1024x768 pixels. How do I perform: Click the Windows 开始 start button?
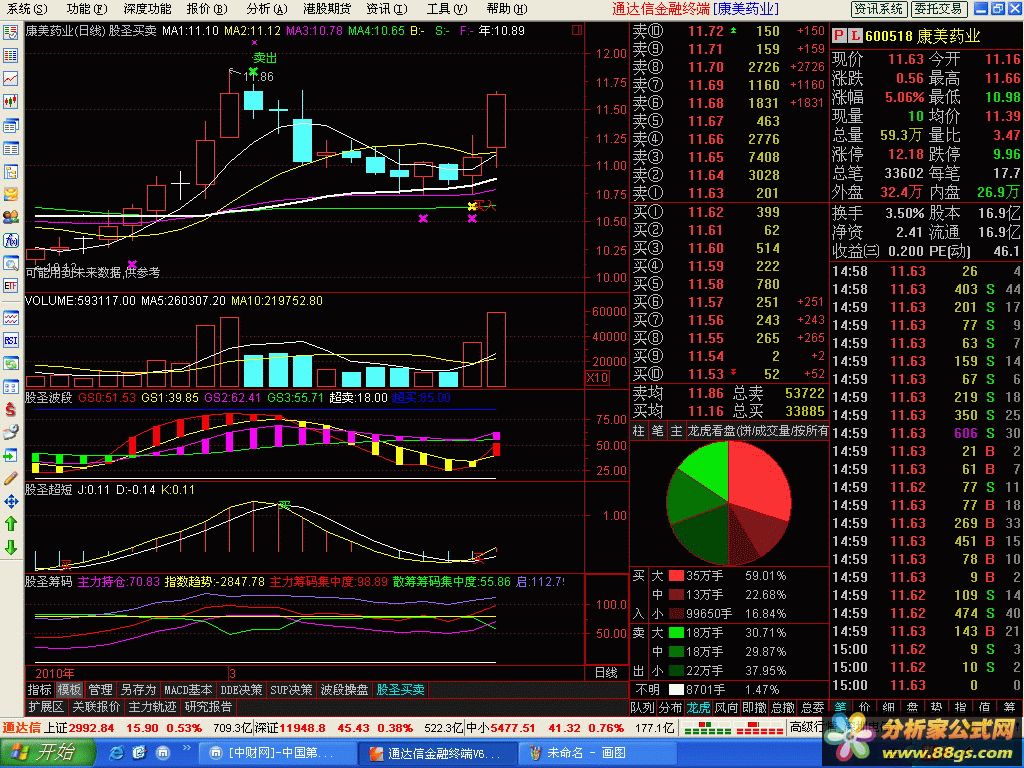tap(47, 753)
